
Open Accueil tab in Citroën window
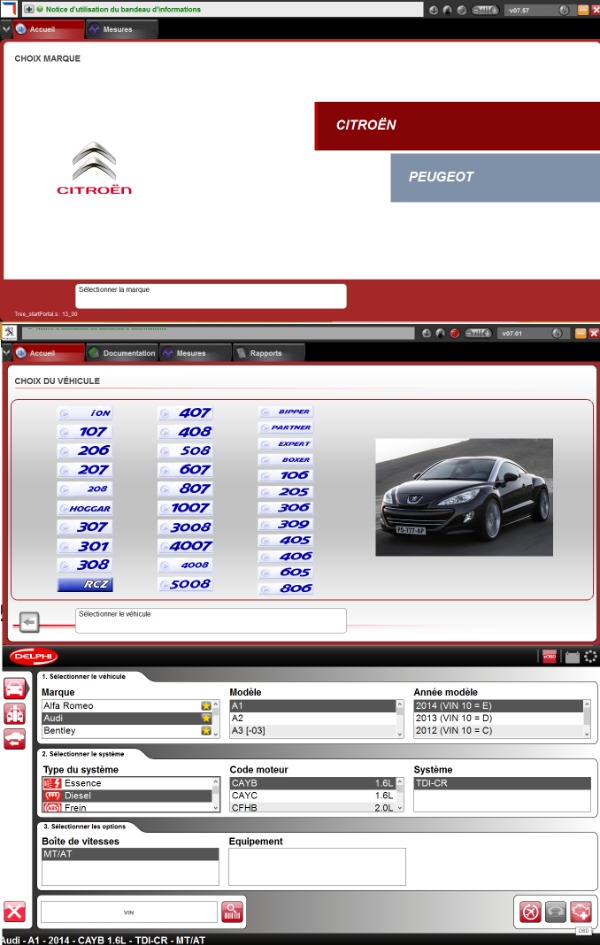[48, 29]
